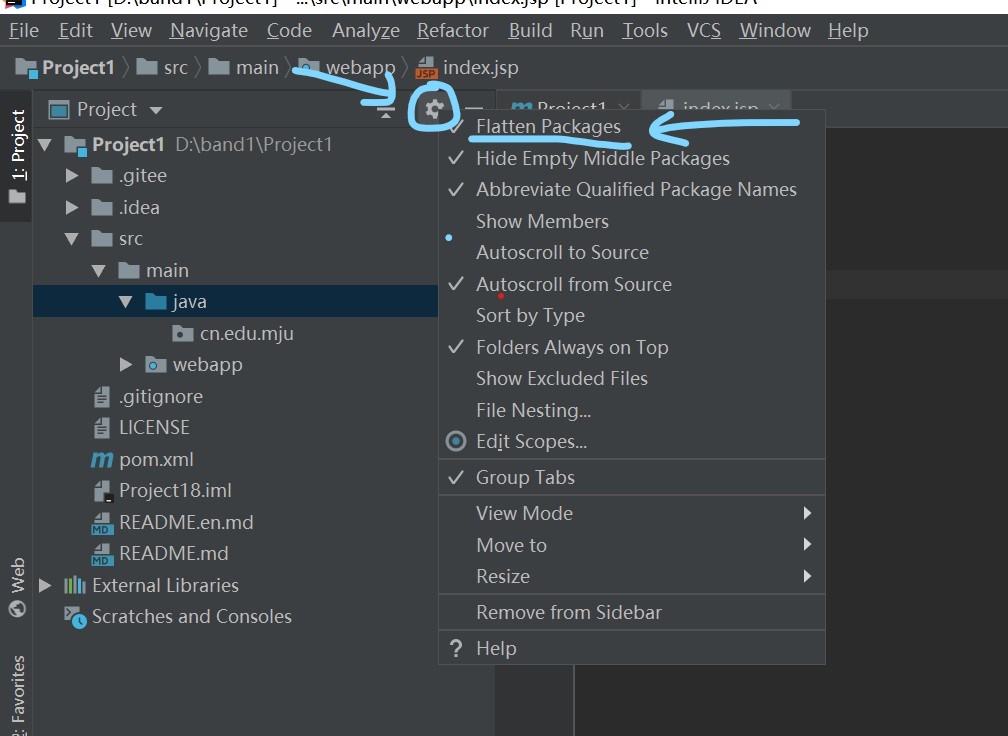
Task: Open the Refactor menu
Action: pyautogui.click(x=452, y=30)
